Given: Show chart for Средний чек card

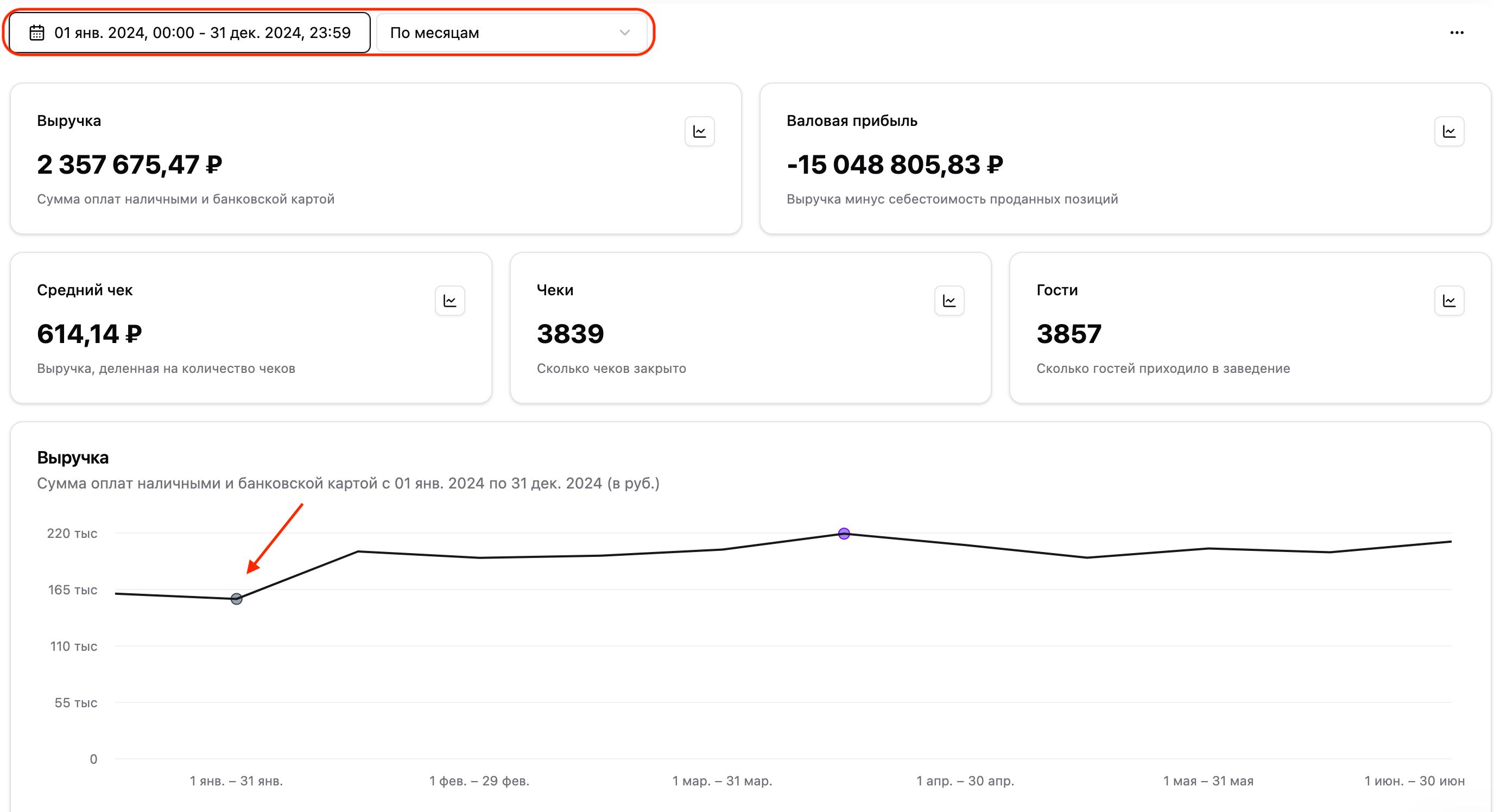Looking at the screenshot, I should click(450, 301).
